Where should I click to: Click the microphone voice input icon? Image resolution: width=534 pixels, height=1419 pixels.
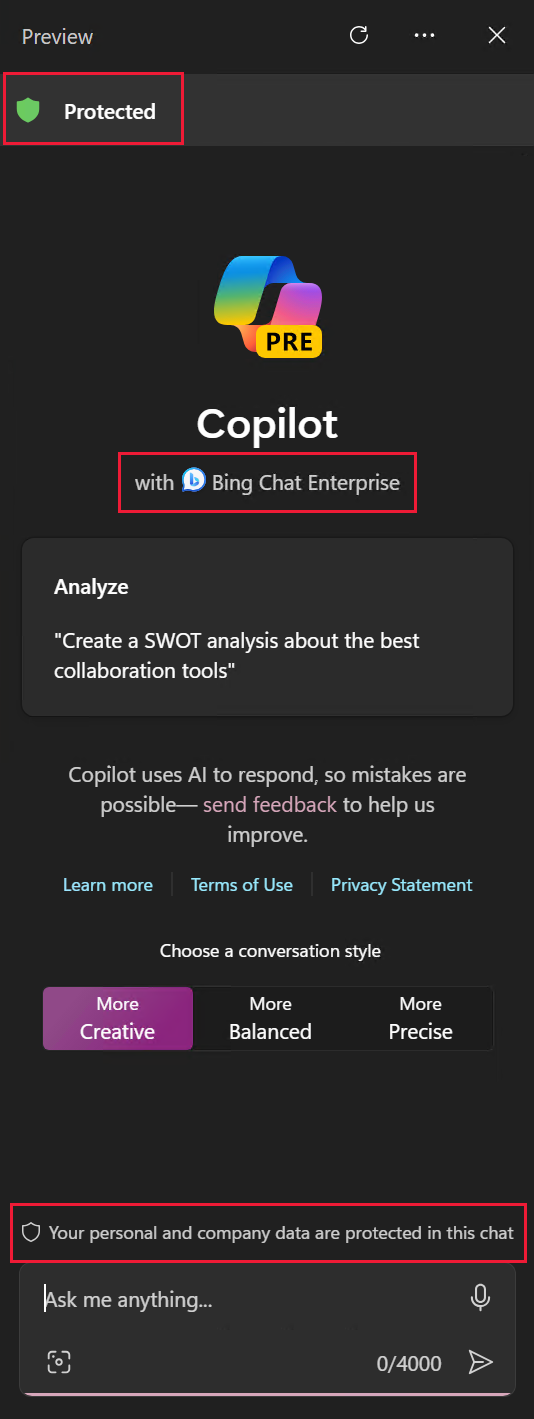click(480, 1298)
